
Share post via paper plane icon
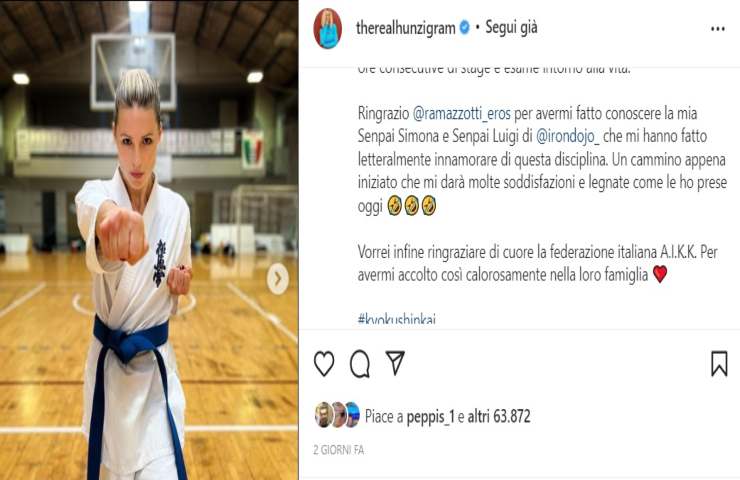pyautogui.click(x=395, y=362)
